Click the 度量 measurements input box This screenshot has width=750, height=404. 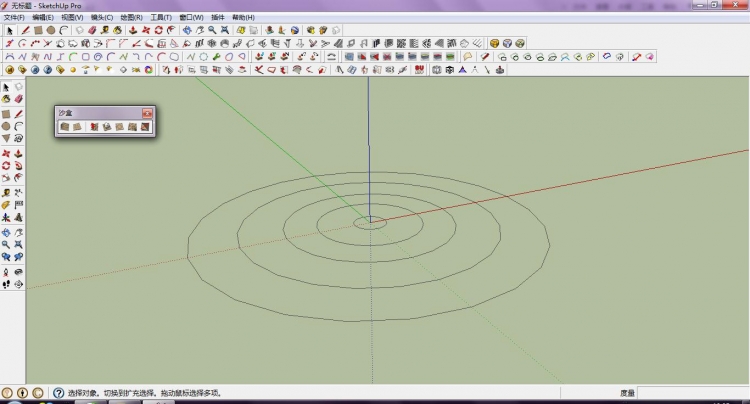point(692,393)
